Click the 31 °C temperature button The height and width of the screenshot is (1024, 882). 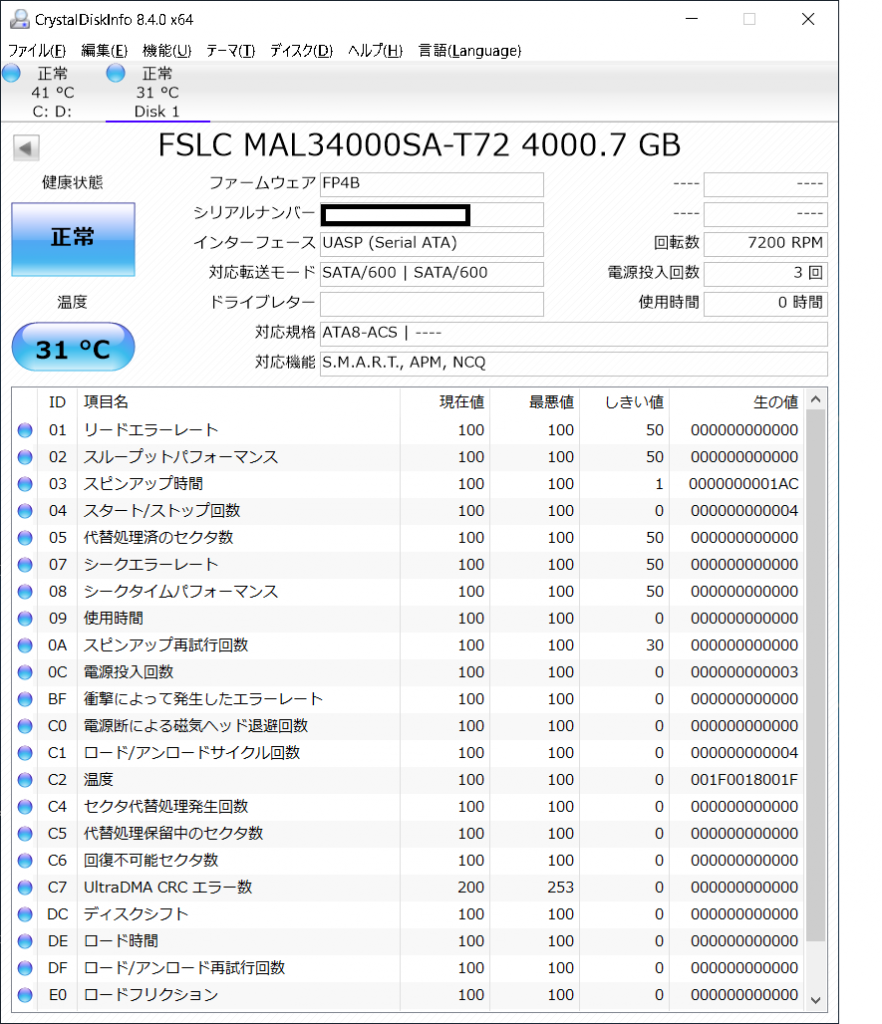coord(73,347)
